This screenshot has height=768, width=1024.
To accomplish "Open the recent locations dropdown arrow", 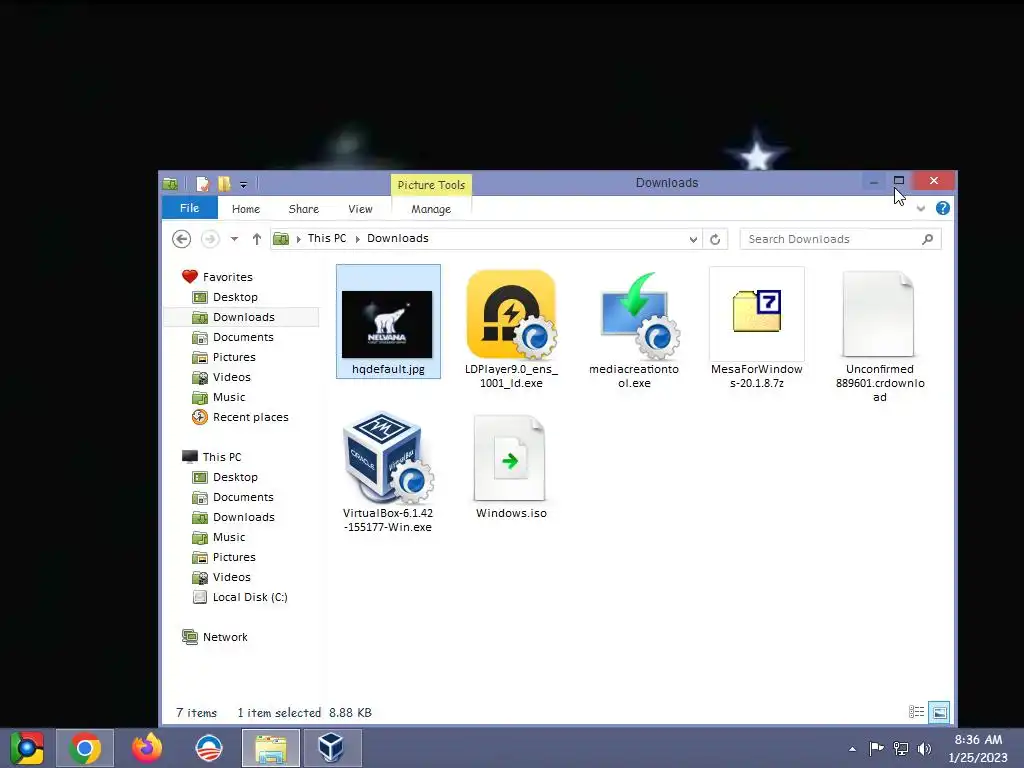I will [x=234, y=239].
